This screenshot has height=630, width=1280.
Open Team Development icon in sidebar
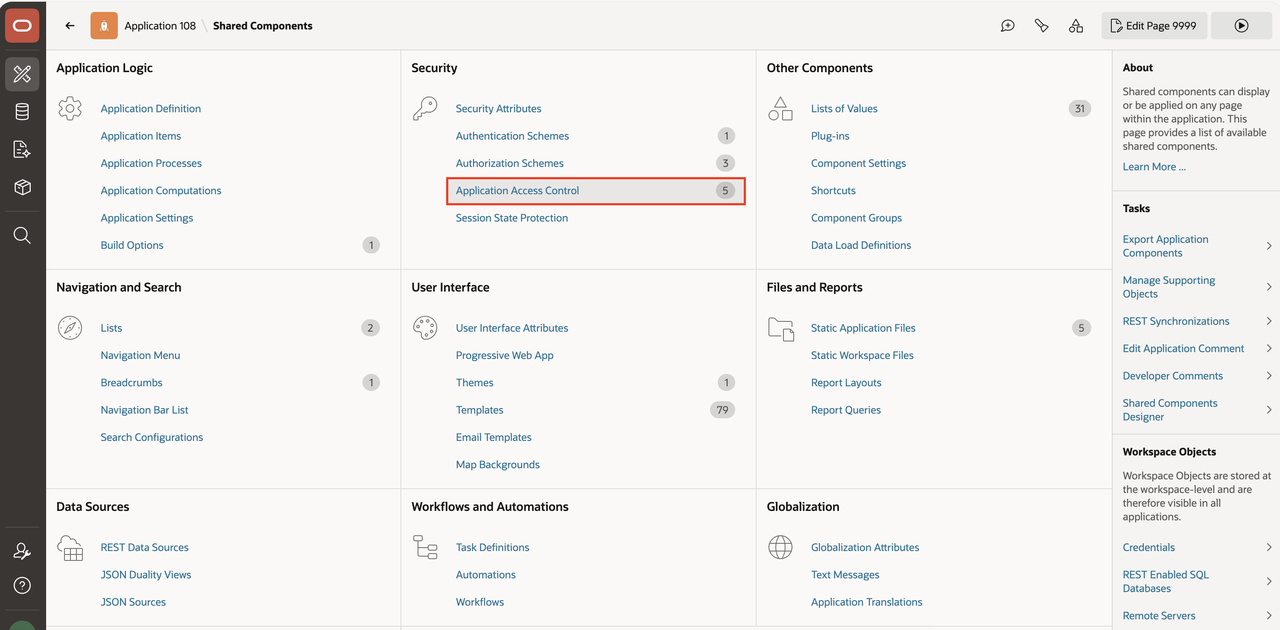click(x=22, y=150)
